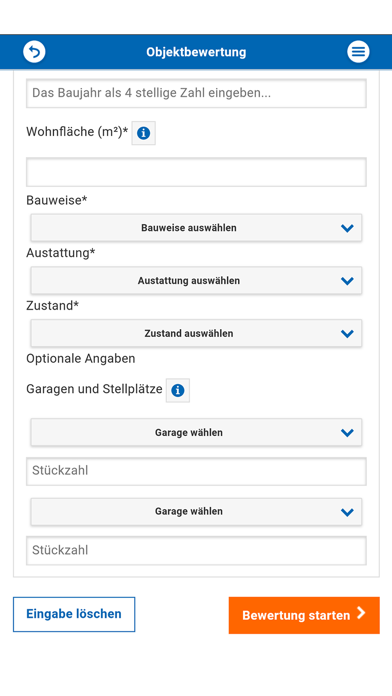
Task: Start evaluation with Bewertung starten
Action: pos(304,615)
